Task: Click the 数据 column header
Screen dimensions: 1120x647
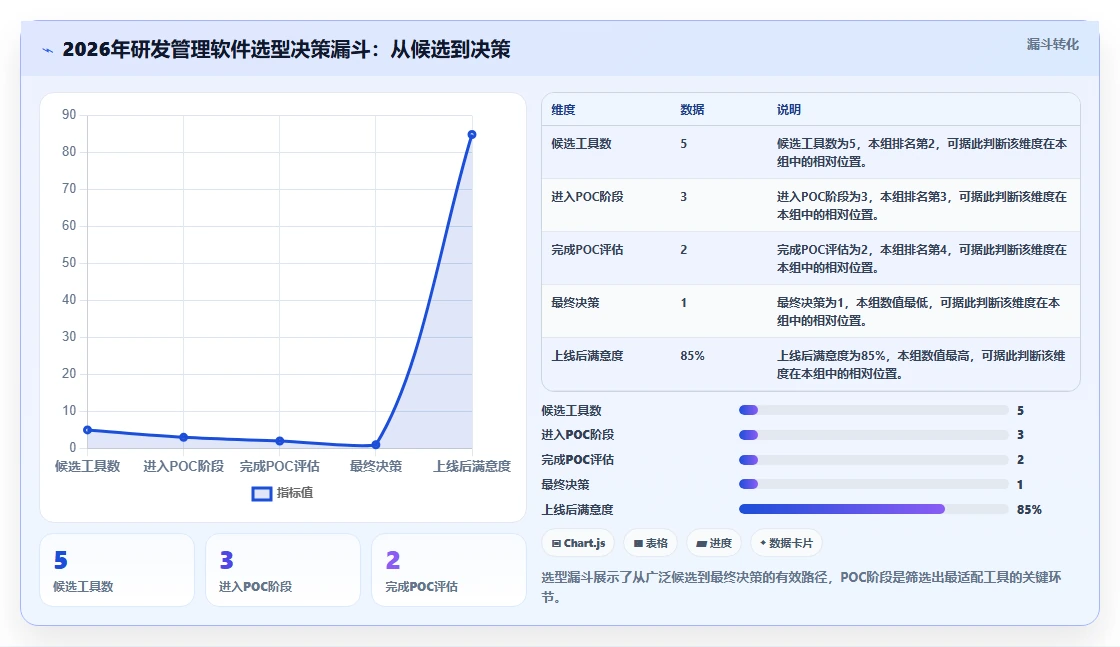Action: click(692, 109)
